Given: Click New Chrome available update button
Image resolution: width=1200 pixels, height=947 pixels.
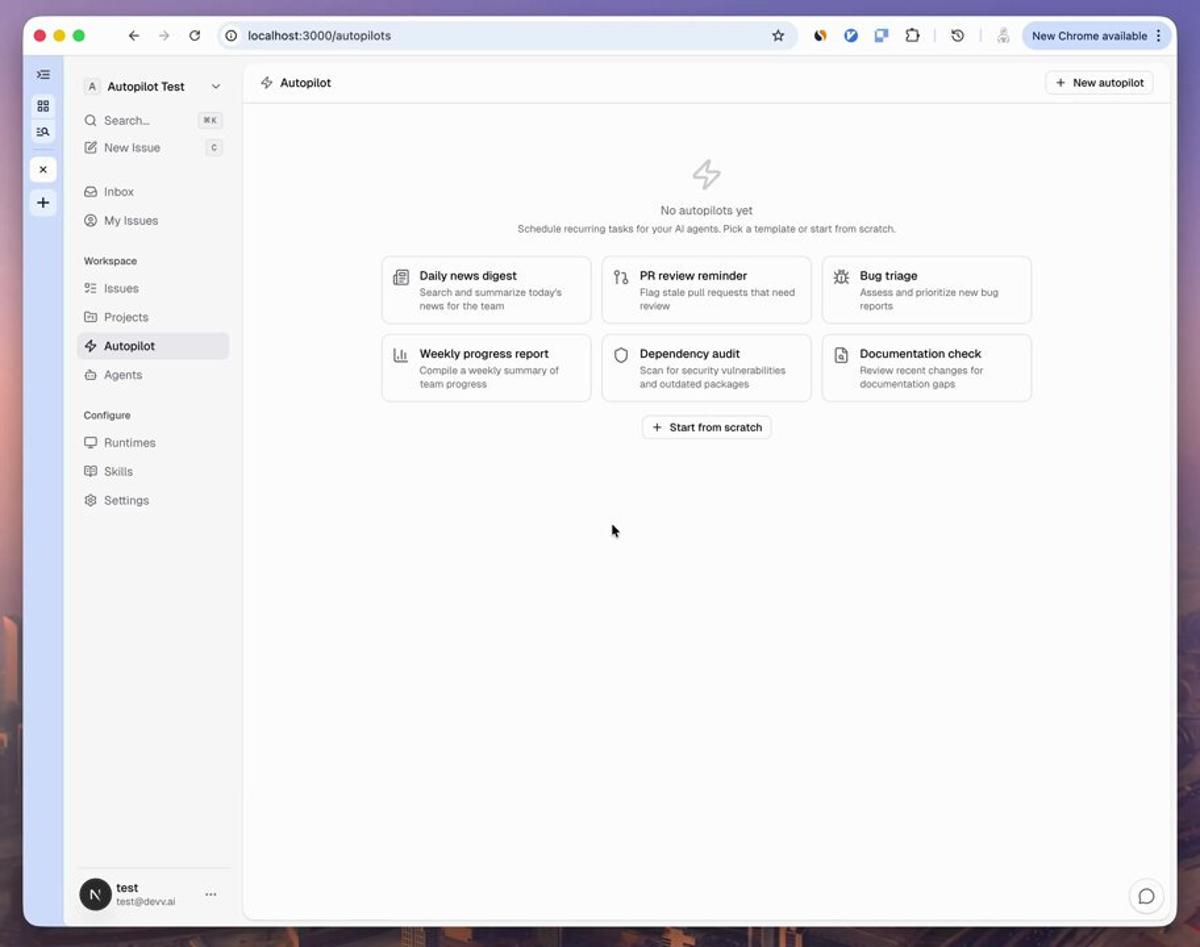Looking at the screenshot, I should [x=1089, y=36].
